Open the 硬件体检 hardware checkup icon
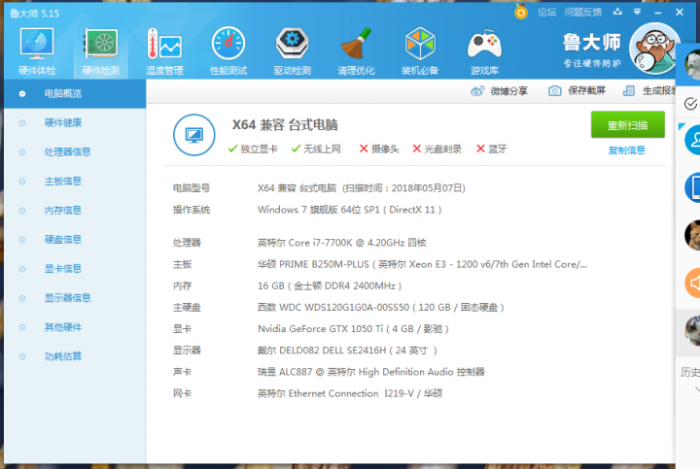The height and width of the screenshot is (469, 700). 37,47
